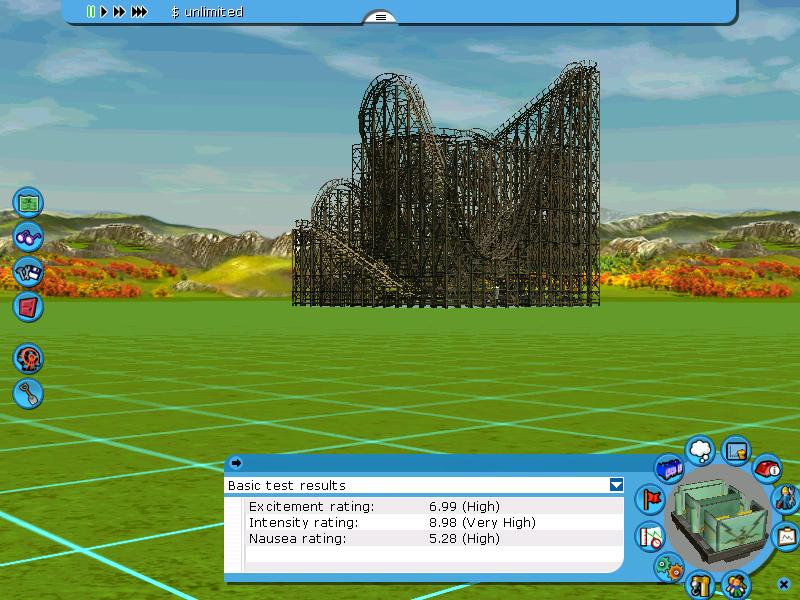Open the Basic test results dropdown
800x600 pixels.
point(616,485)
